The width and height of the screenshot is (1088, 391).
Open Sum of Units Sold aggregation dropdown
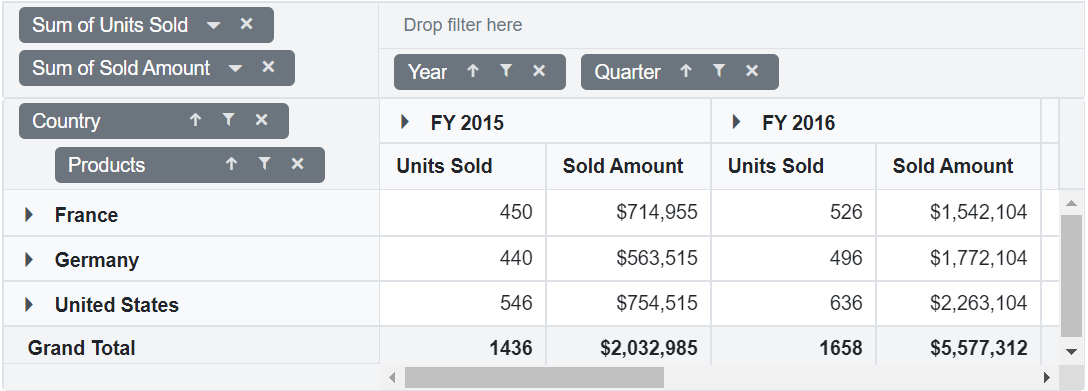pyautogui.click(x=214, y=26)
